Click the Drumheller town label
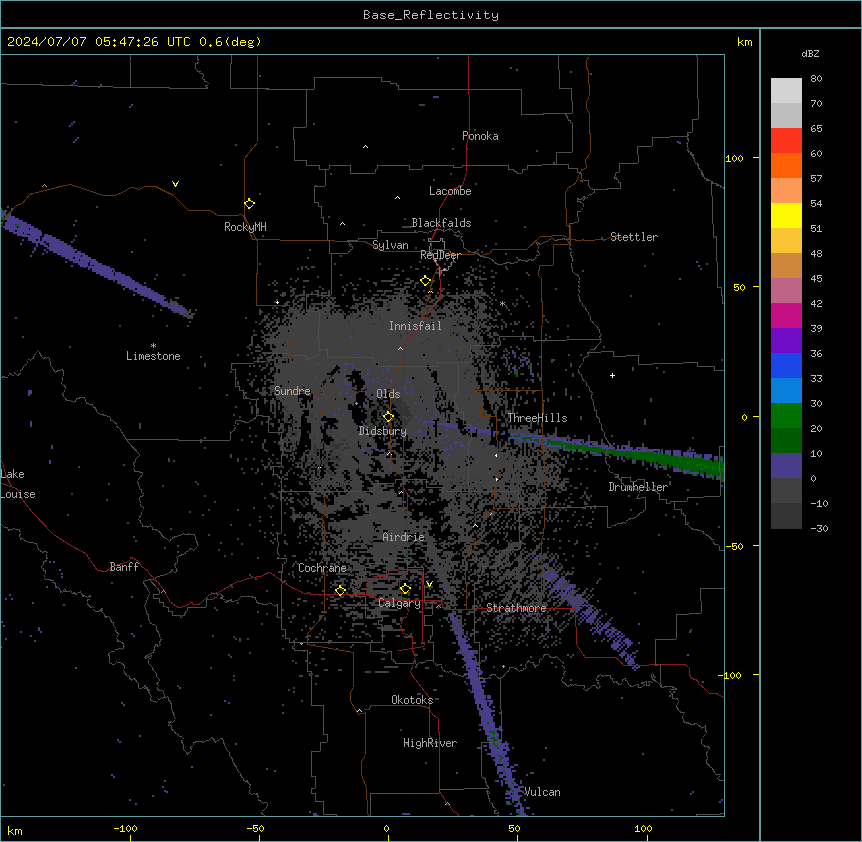The width and height of the screenshot is (862, 842). tap(638, 487)
